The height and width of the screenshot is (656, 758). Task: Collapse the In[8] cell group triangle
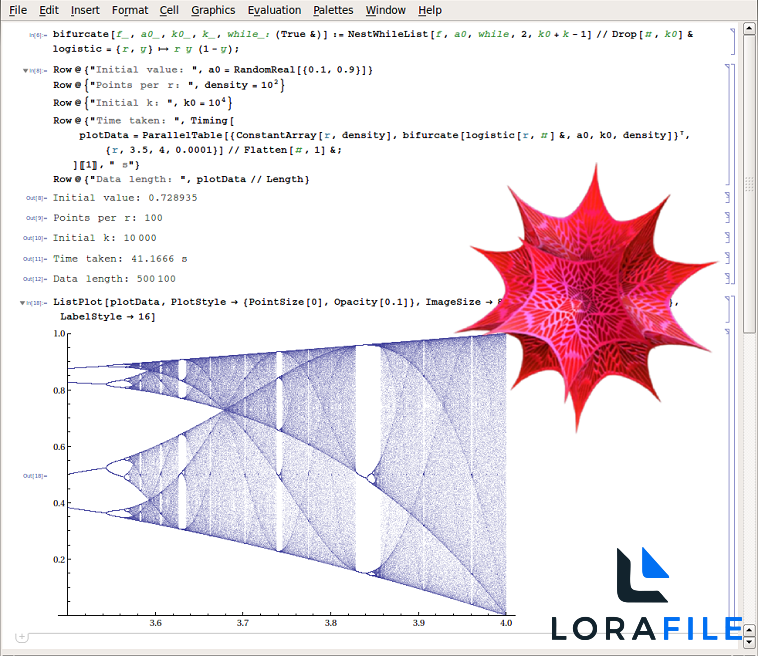(26, 71)
